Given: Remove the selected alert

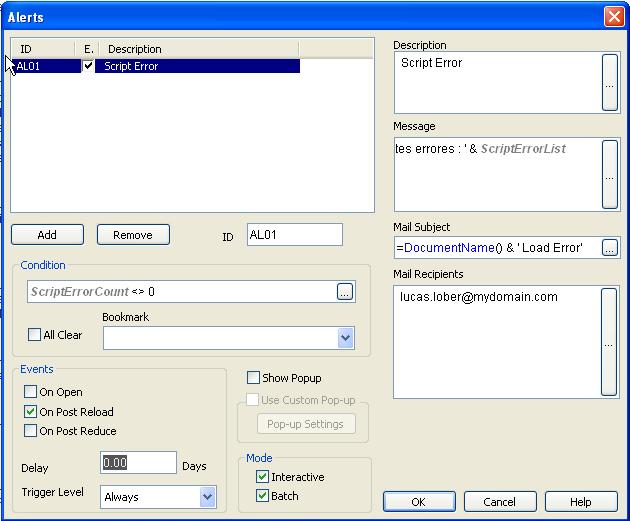Looking at the screenshot, I should 133,235.
